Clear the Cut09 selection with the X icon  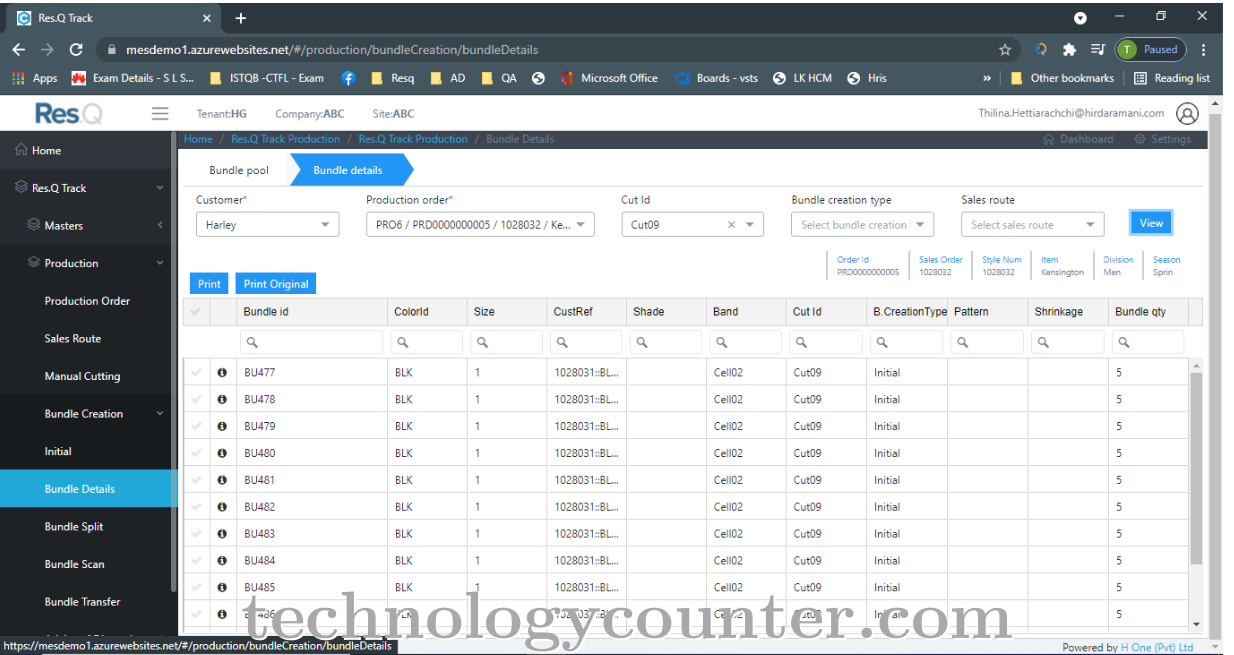[731, 225]
